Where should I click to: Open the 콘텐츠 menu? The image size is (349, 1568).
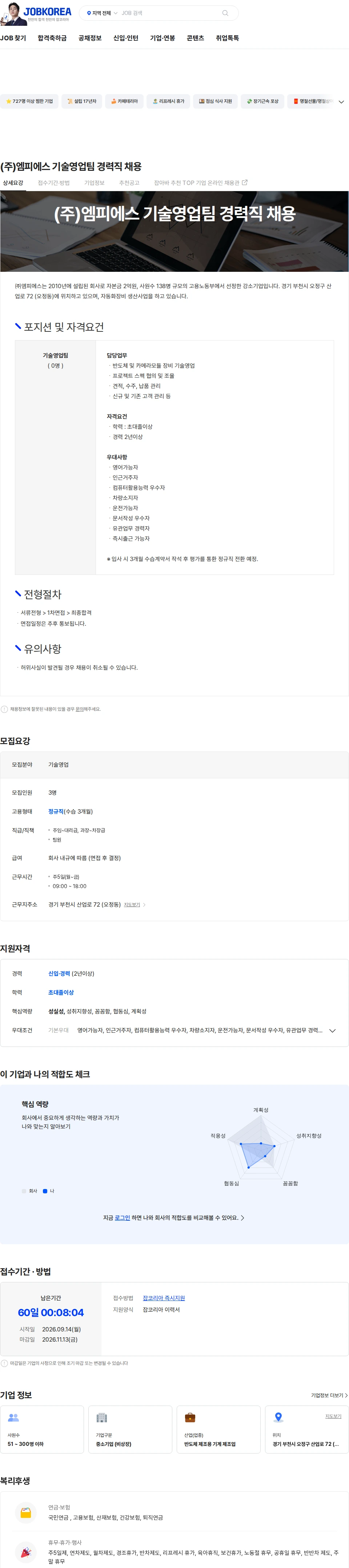195,38
